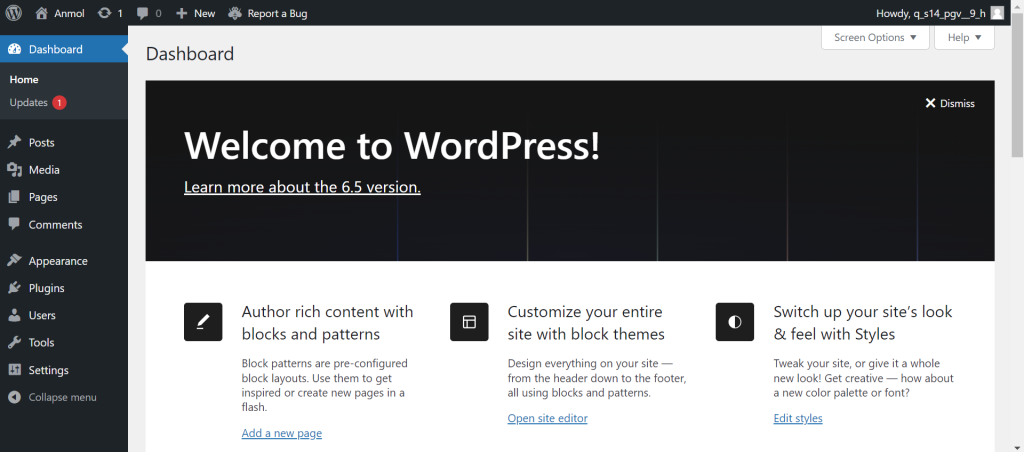
Task: Click the plus icon next to New
Action: (x=182, y=13)
